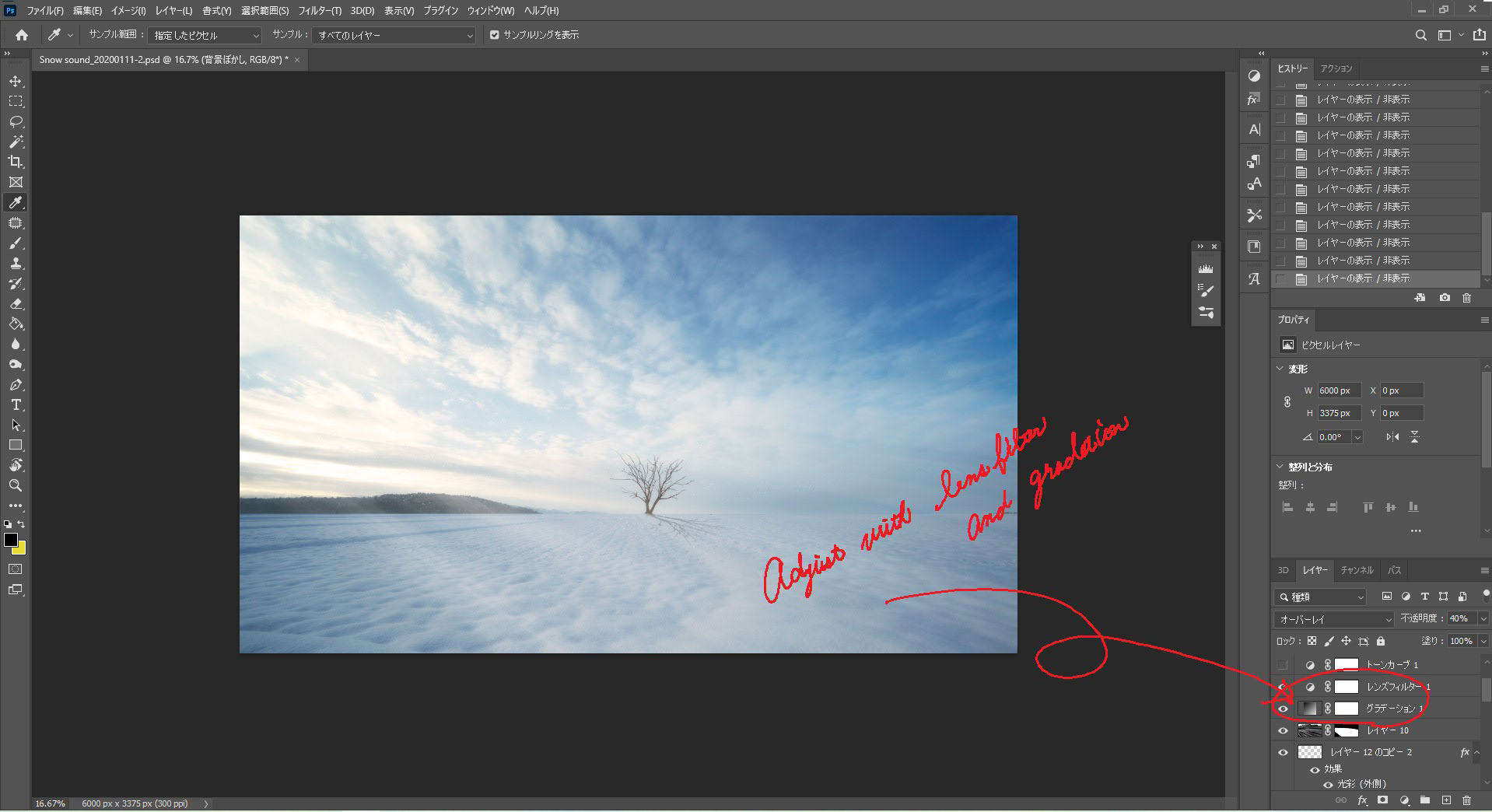
Task: Switch to the チャンネル tab
Action: click(1357, 570)
